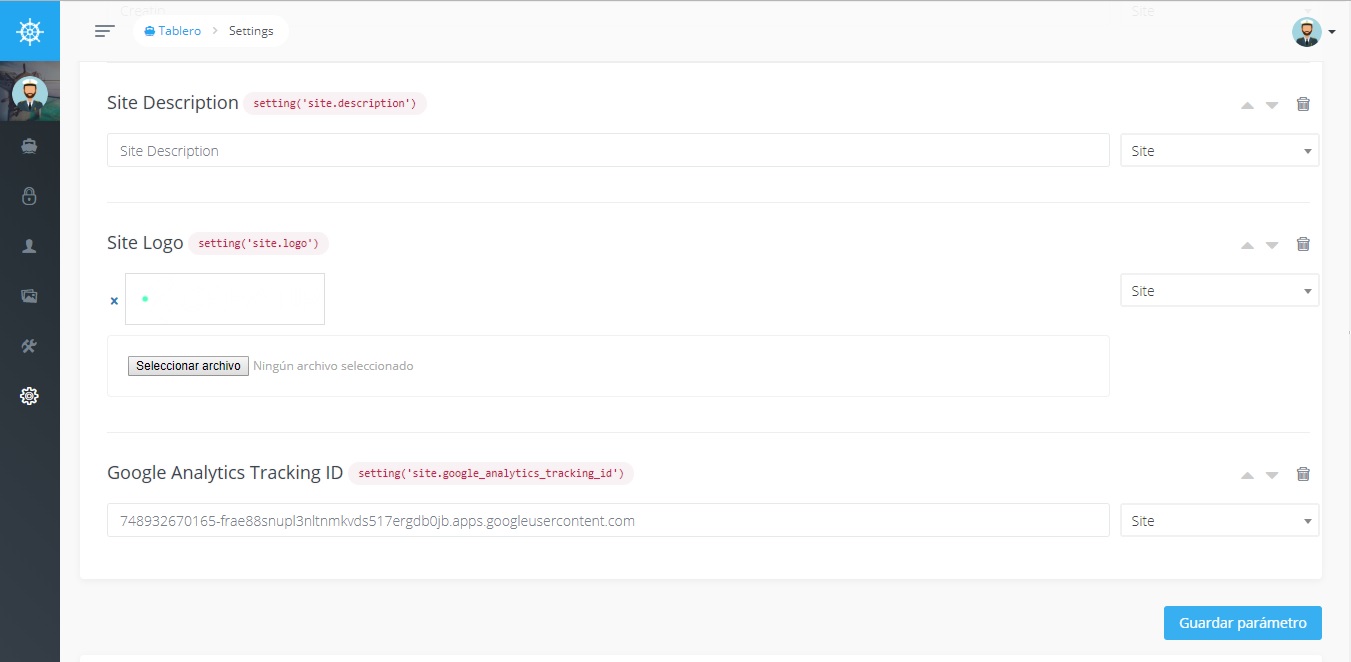Open the Site scope dropdown for Site Description

tap(1219, 150)
